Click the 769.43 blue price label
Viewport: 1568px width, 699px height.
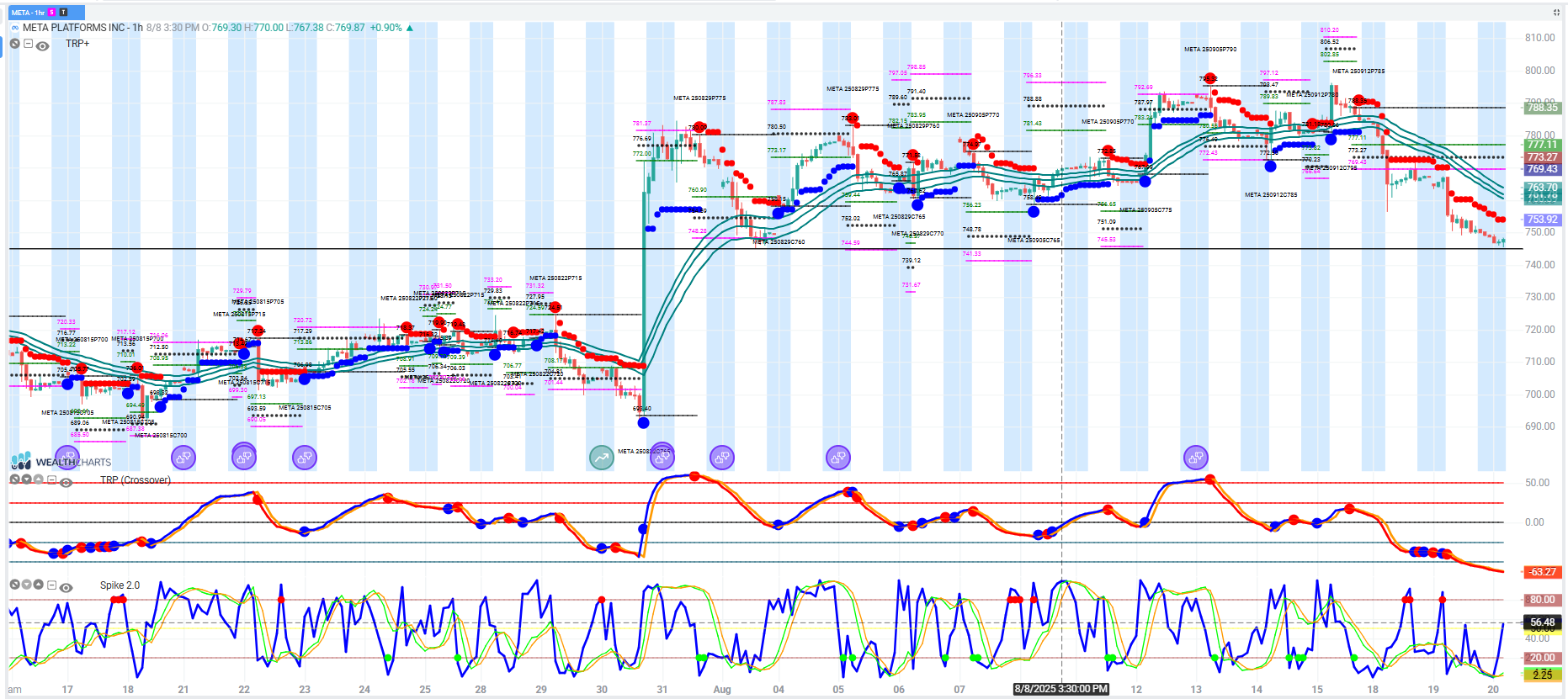tap(1543, 169)
